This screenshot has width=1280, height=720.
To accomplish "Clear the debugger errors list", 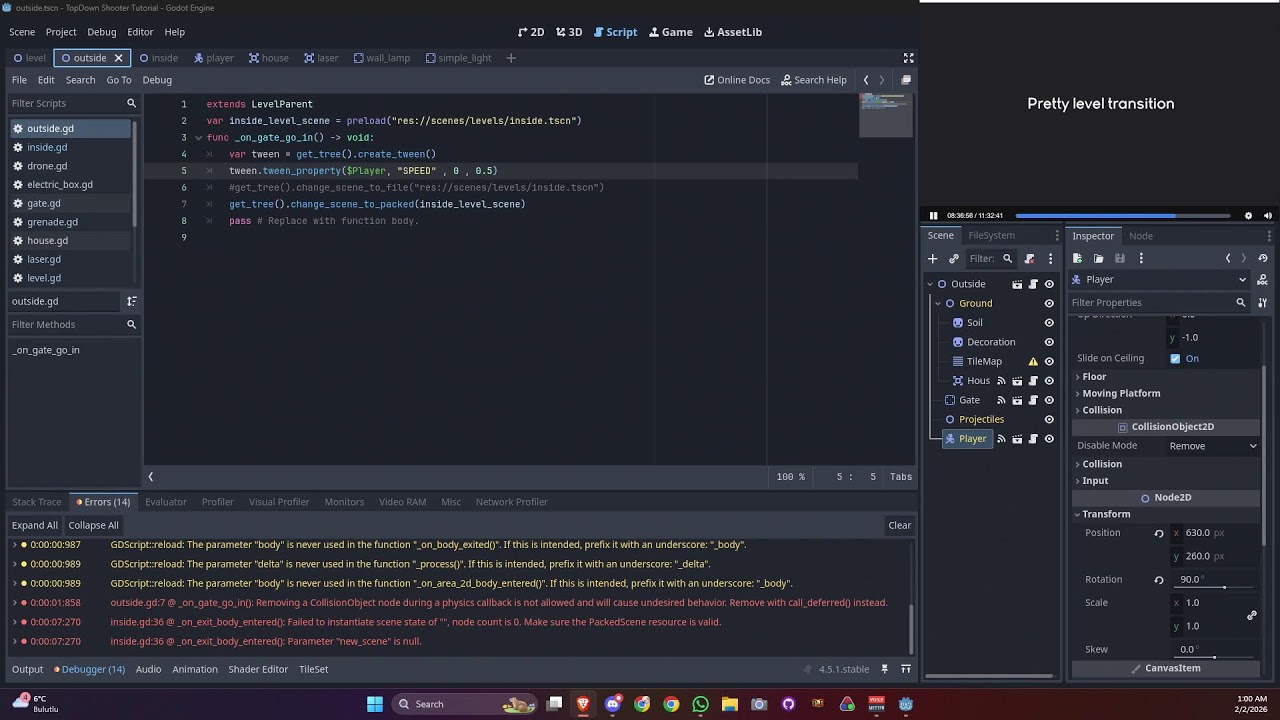I will pyautogui.click(x=899, y=525).
